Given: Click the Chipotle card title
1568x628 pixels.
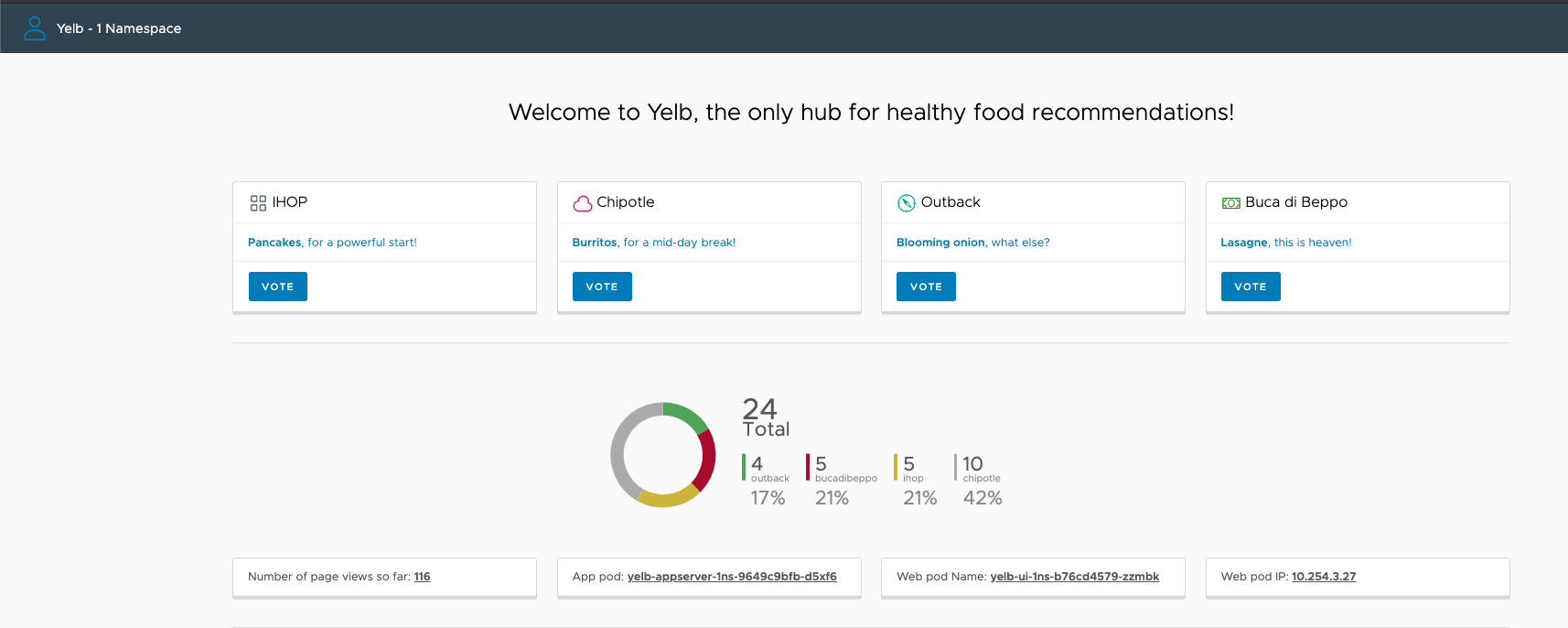Looking at the screenshot, I should click(626, 202).
